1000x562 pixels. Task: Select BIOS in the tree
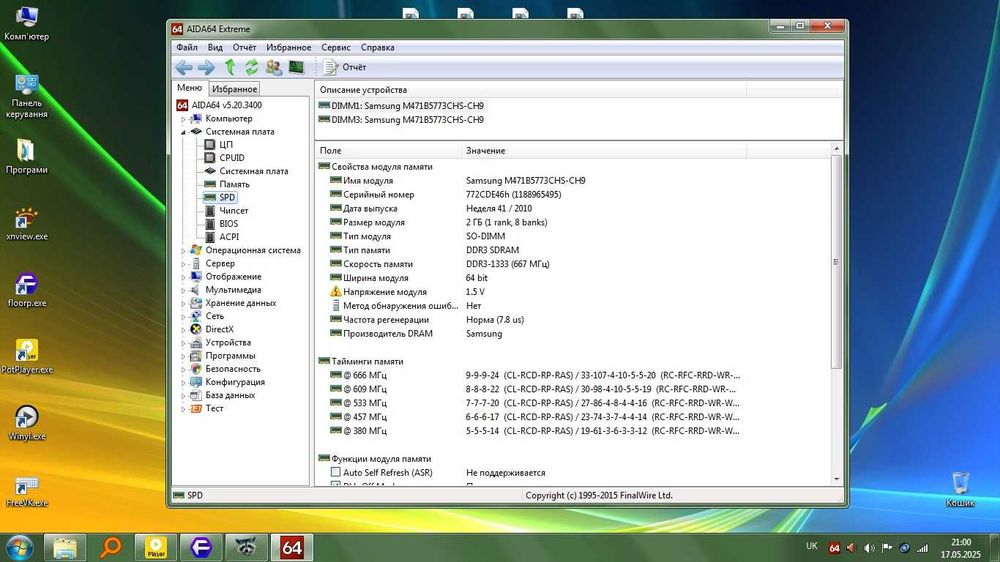tap(228, 224)
